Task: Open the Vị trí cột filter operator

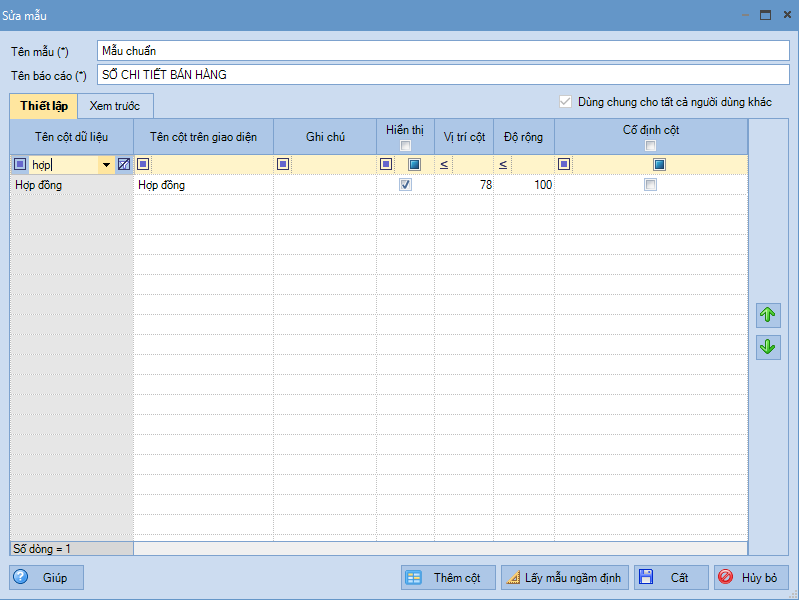Action: tap(443, 165)
